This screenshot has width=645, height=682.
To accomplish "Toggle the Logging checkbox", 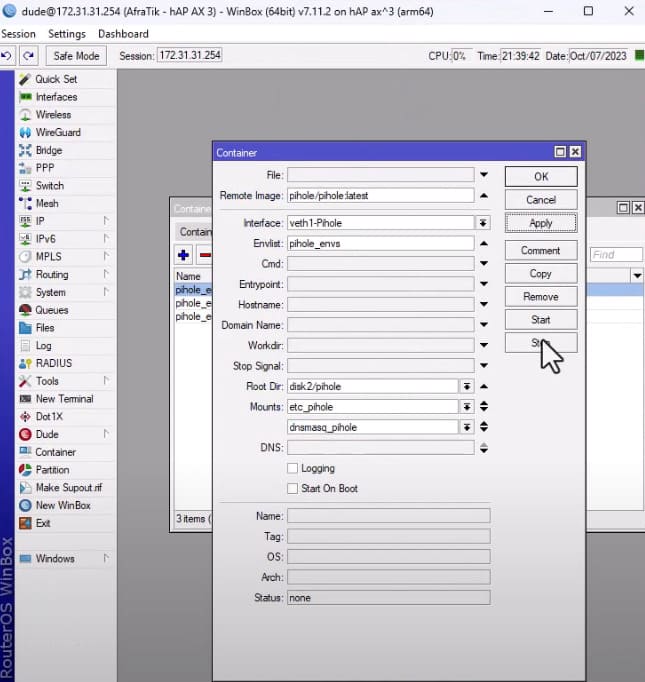I will click(x=292, y=468).
